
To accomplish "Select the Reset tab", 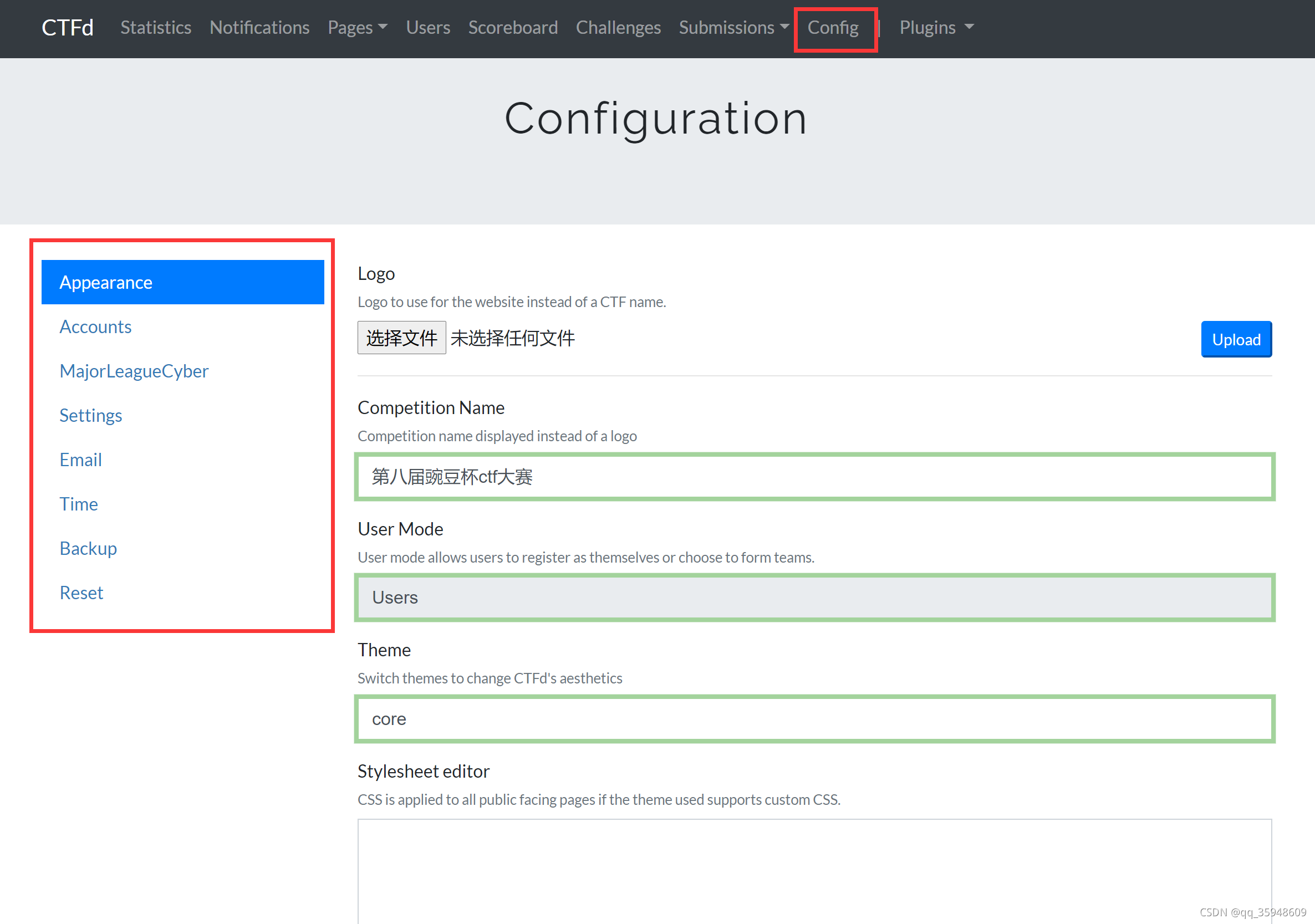I will point(81,593).
